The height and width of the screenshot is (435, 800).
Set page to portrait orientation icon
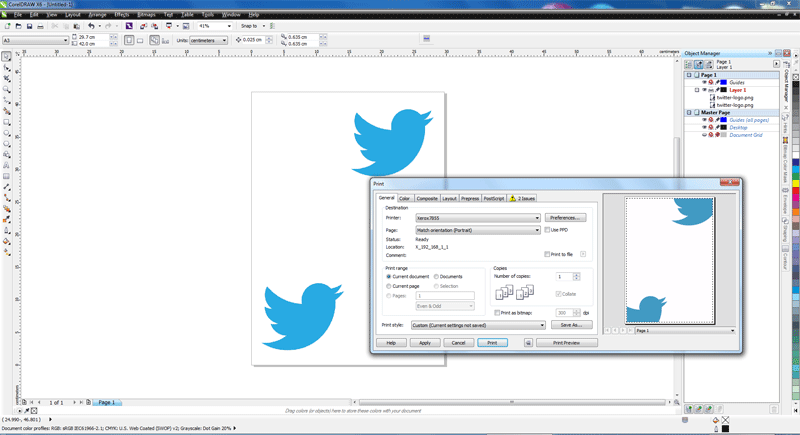coord(129,40)
